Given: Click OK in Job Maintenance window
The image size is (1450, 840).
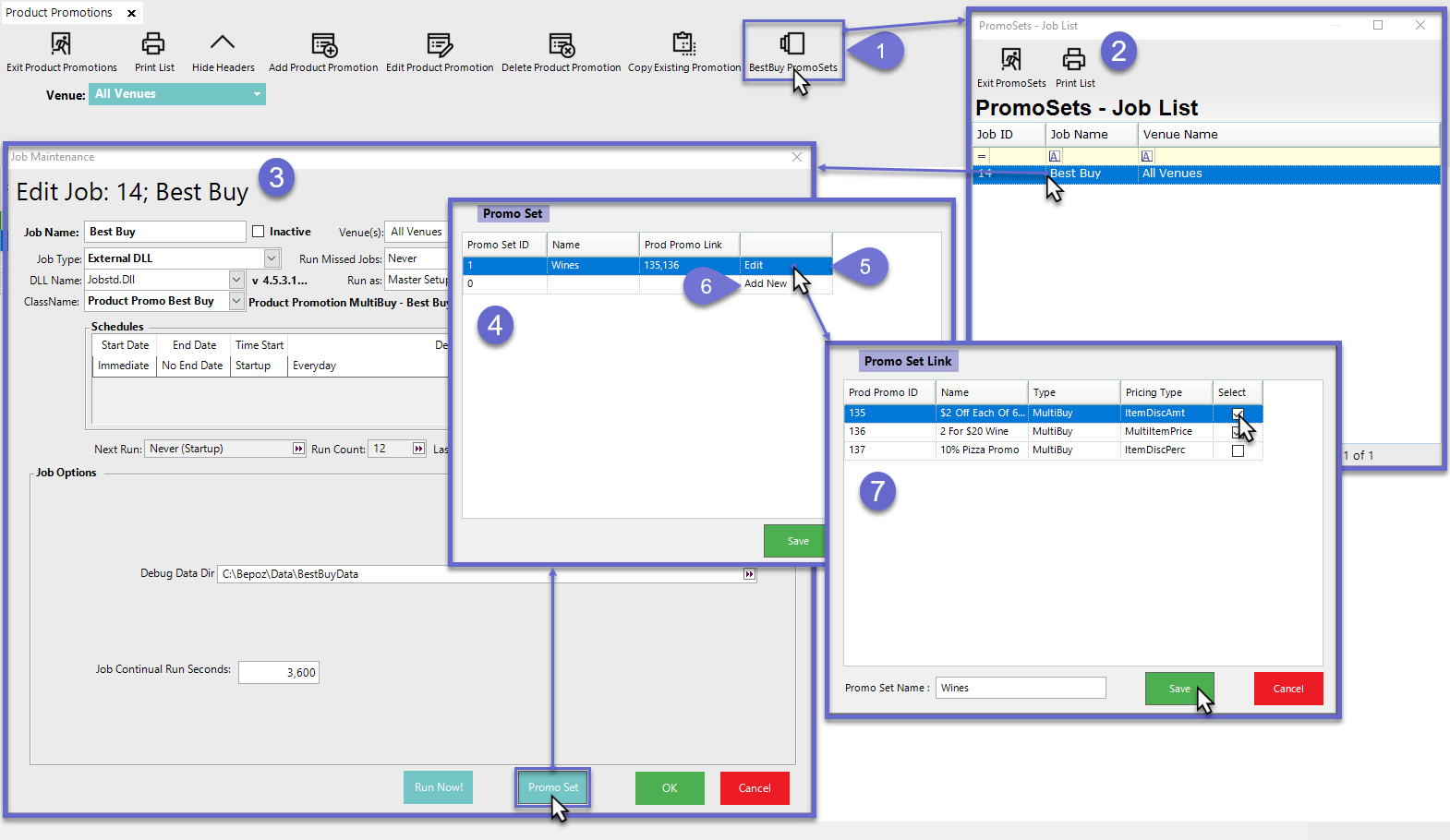Looking at the screenshot, I should [x=670, y=788].
